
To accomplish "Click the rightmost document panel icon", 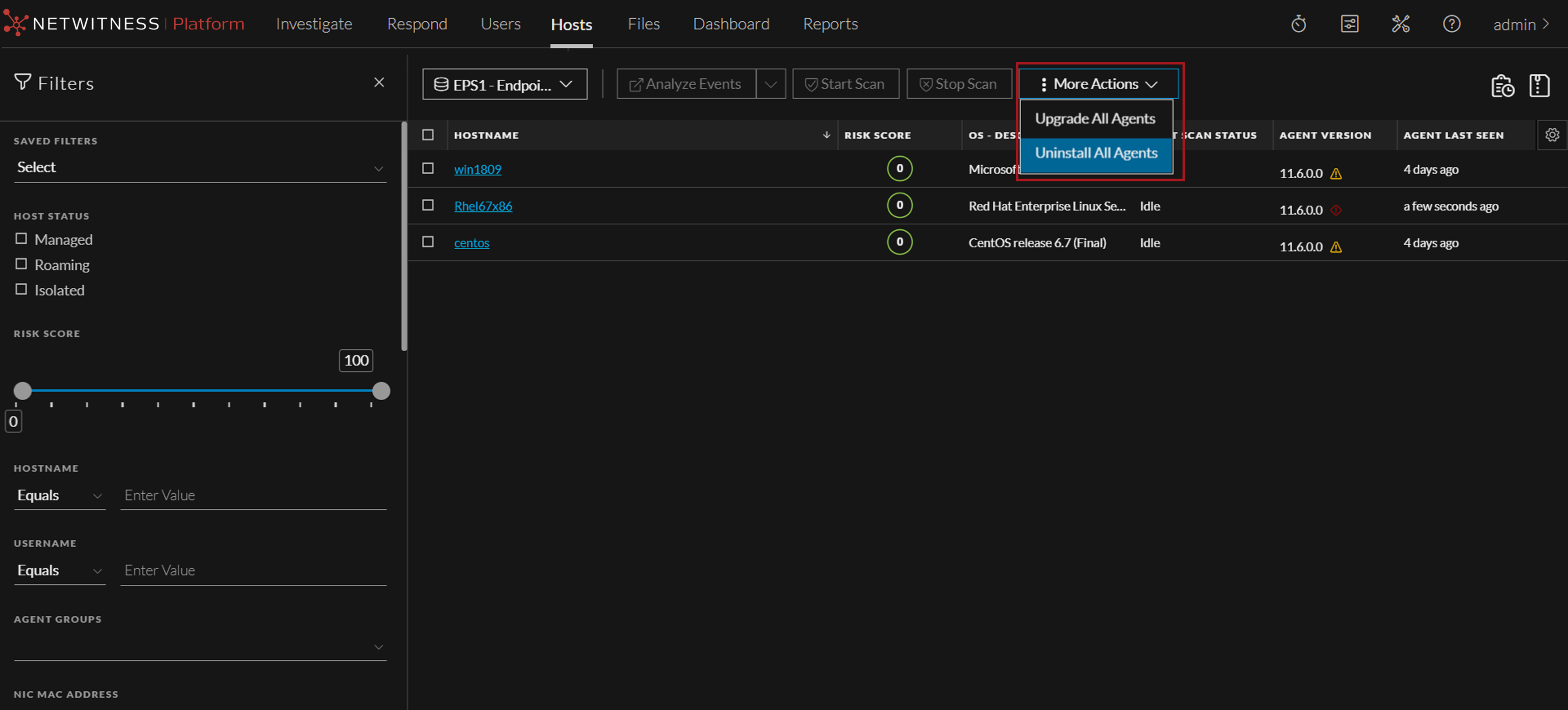I will (x=1539, y=86).
